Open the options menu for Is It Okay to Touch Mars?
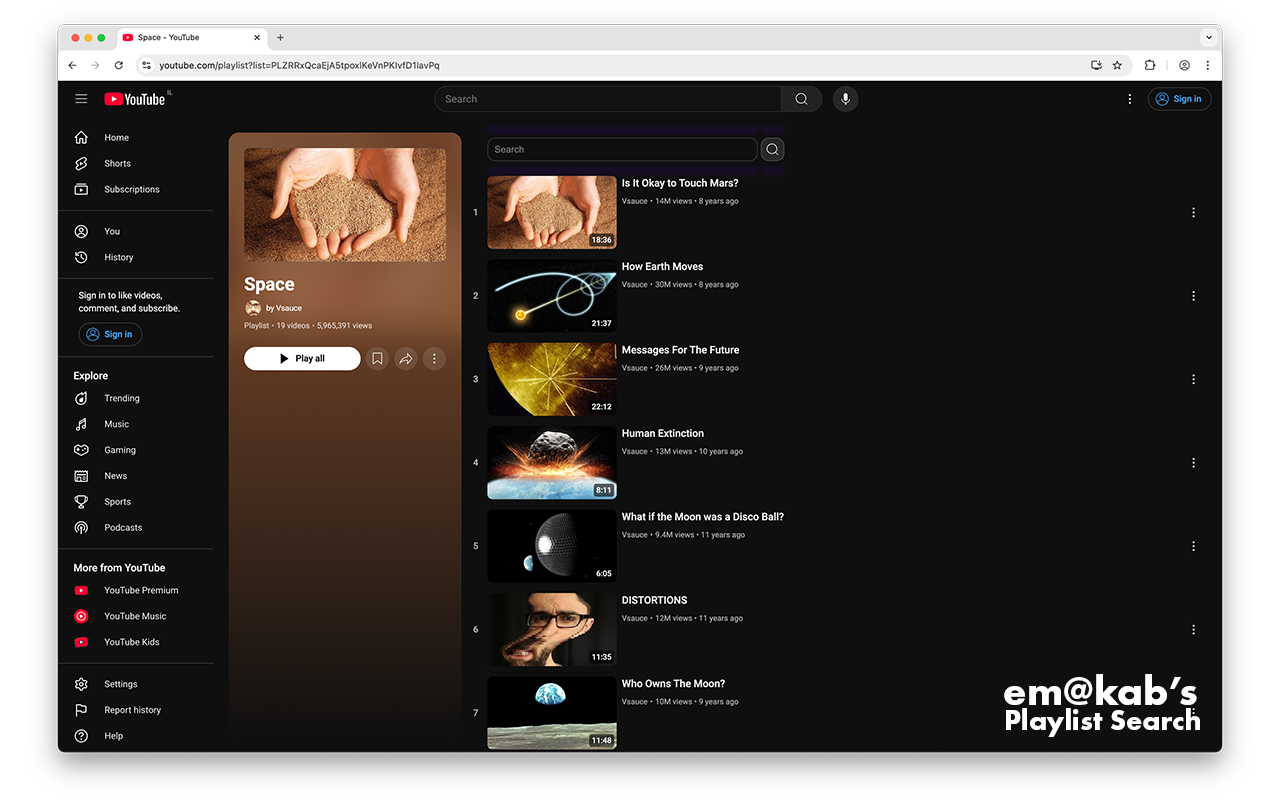Viewport: 1280px width, 800px height. pos(1193,212)
